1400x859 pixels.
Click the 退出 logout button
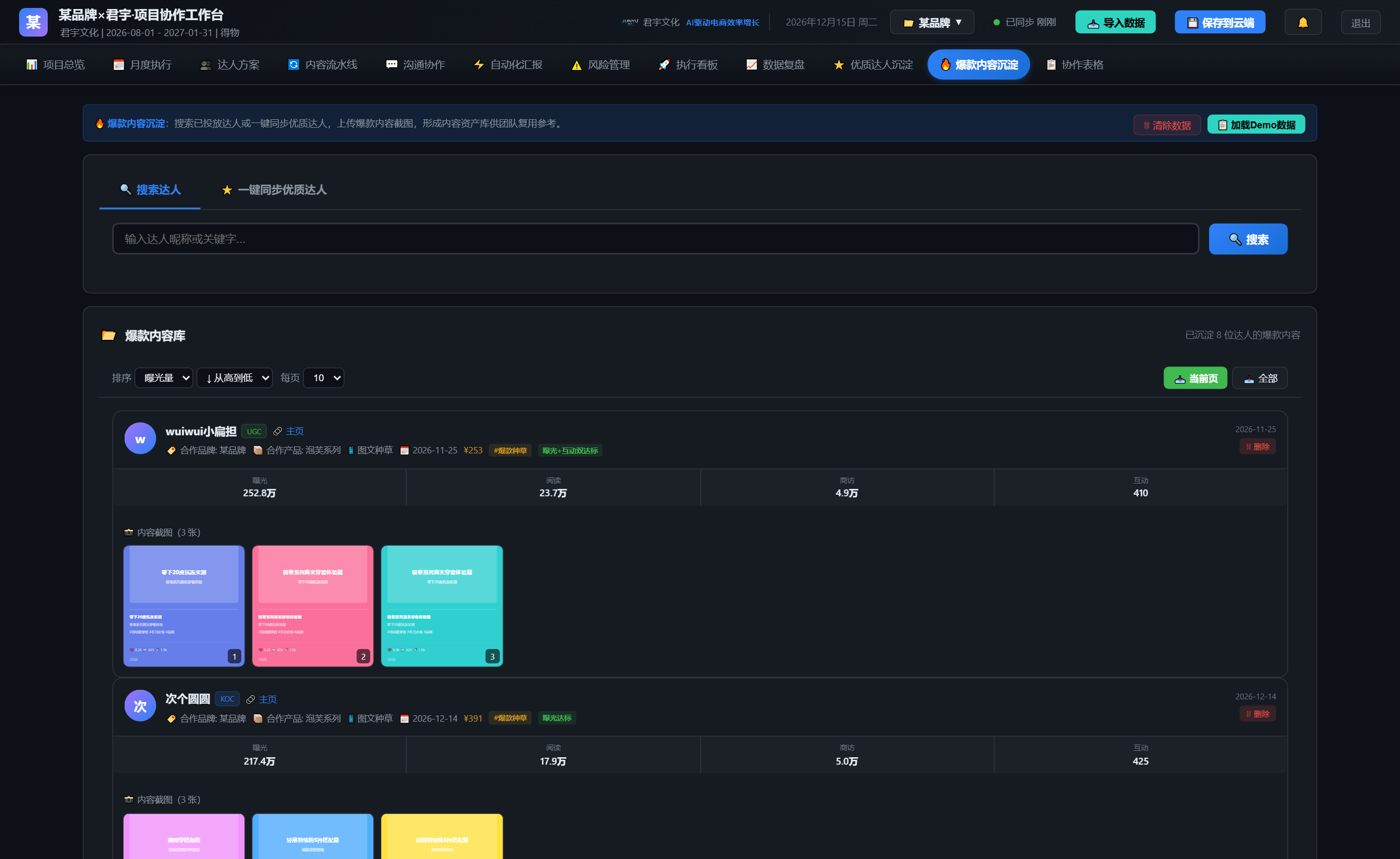(1361, 23)
